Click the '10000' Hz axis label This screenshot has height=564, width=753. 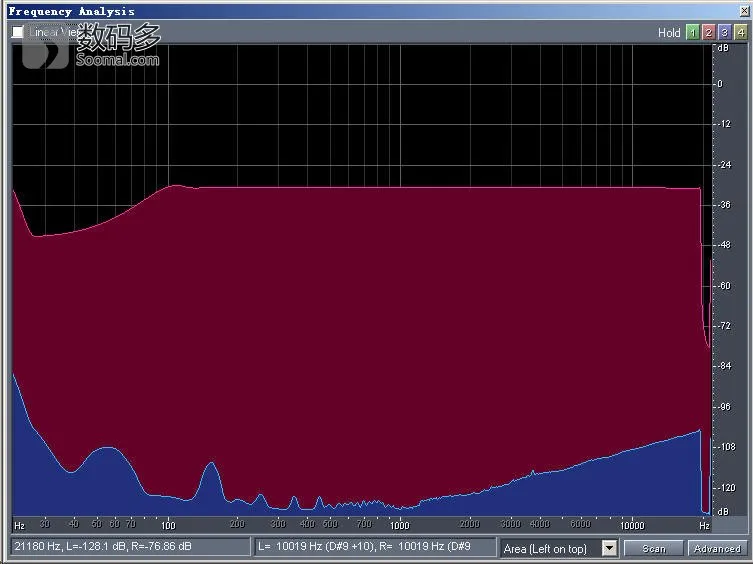tap(632, 526)
